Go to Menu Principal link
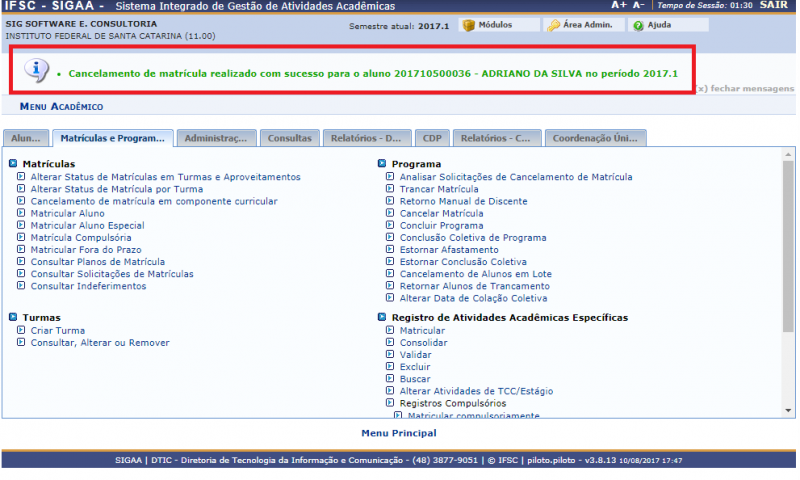Viewport: 800px width, 480px height. (x=399, y=433)
